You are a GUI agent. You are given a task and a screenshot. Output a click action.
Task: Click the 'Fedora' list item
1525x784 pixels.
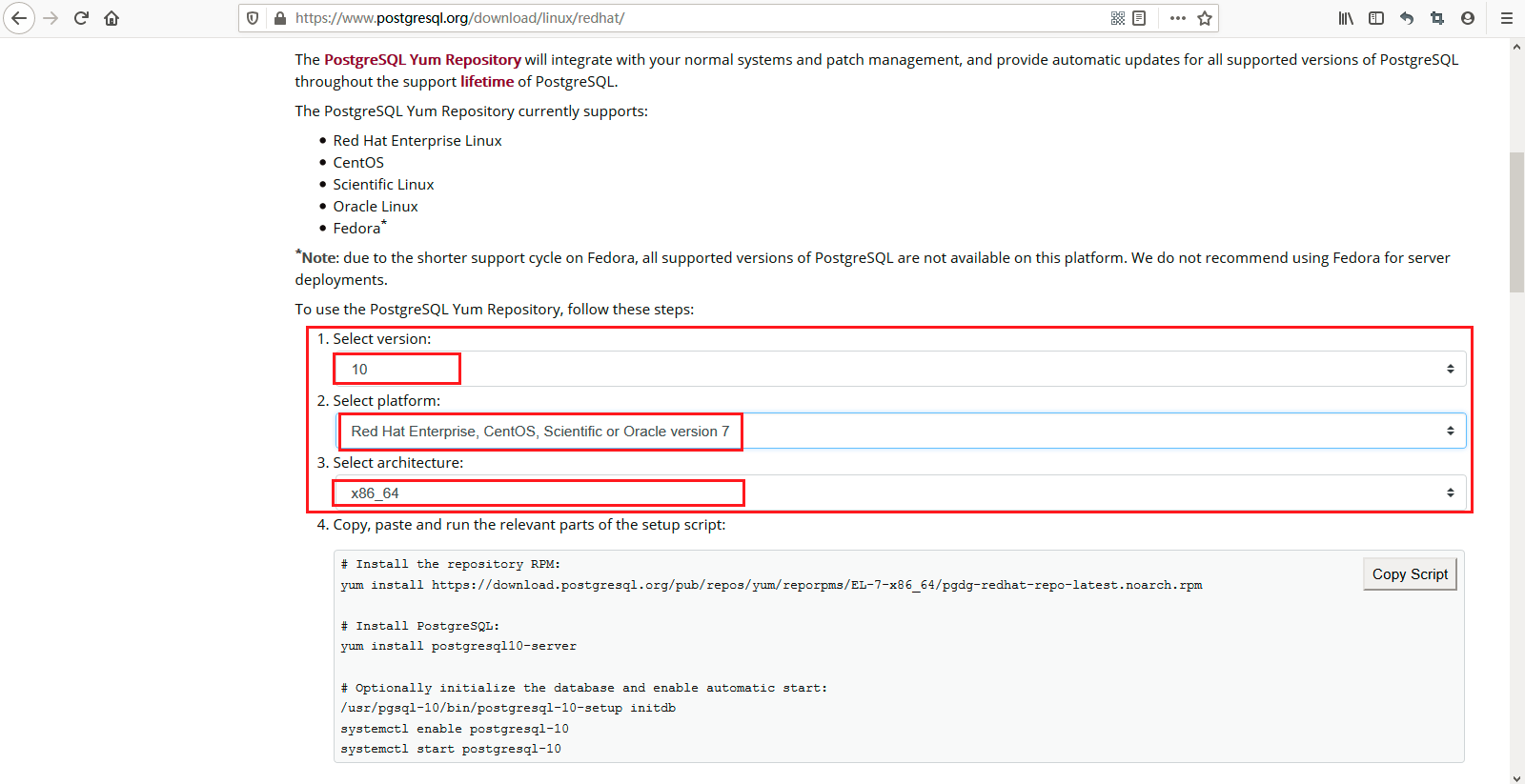click(357, 228)
